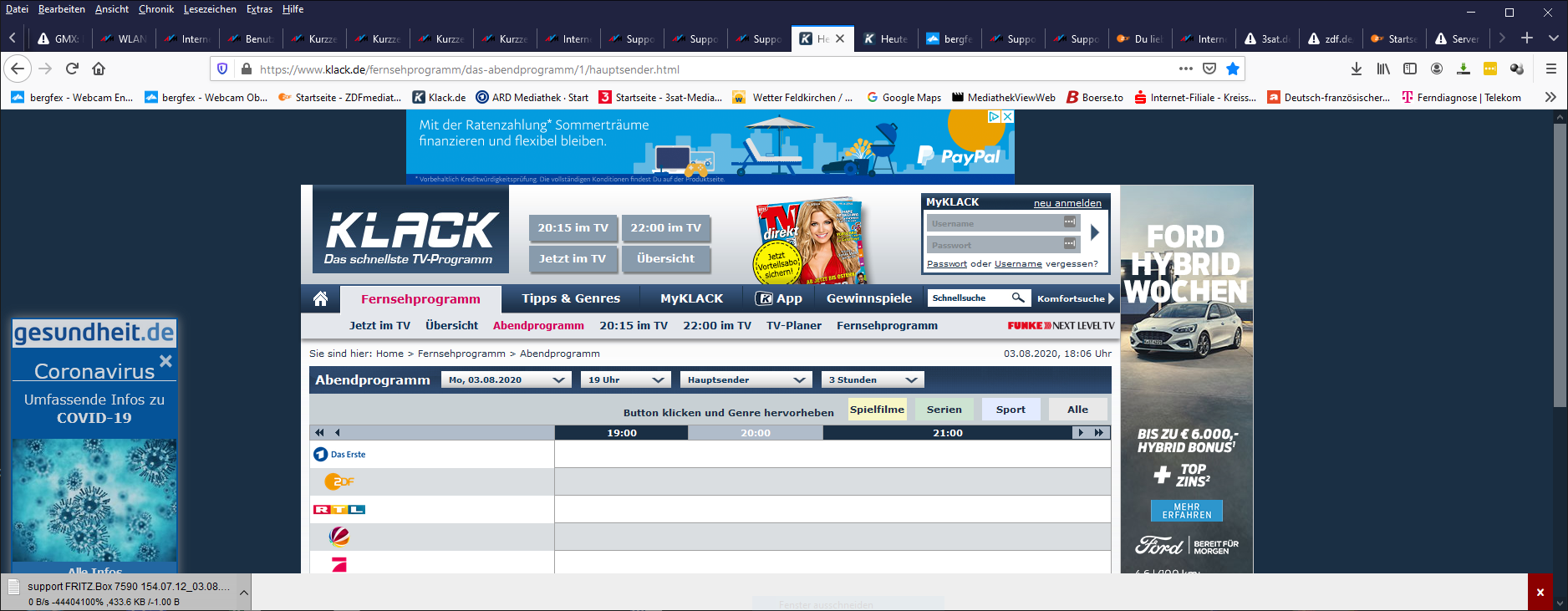
Task: Open the Hauptsender channel group dropdown
Action: coord(746,379)
